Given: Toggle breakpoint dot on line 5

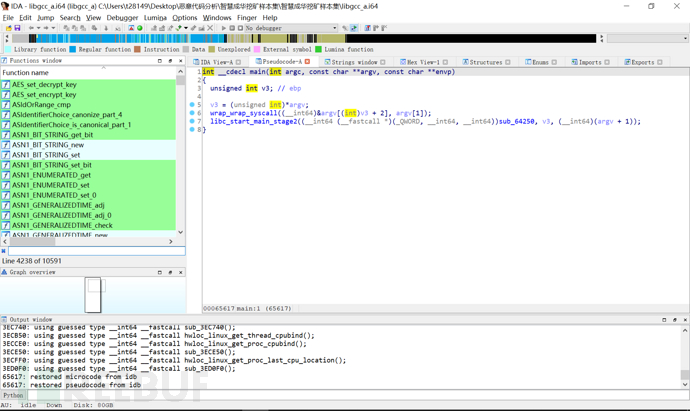Looking at the screenshot, I should coord(192,105).
